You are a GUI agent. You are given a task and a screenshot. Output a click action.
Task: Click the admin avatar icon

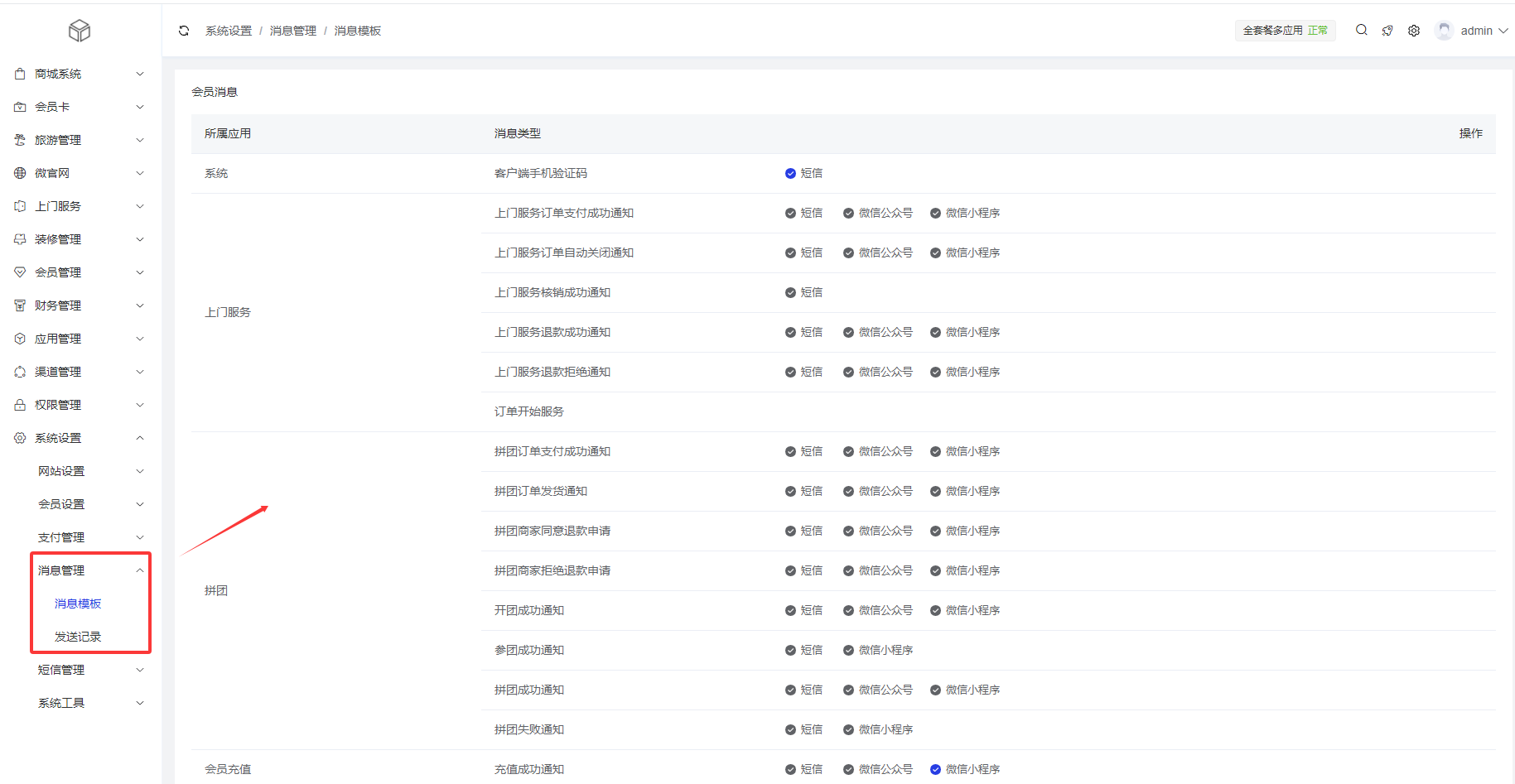(x=1444, y=31)
